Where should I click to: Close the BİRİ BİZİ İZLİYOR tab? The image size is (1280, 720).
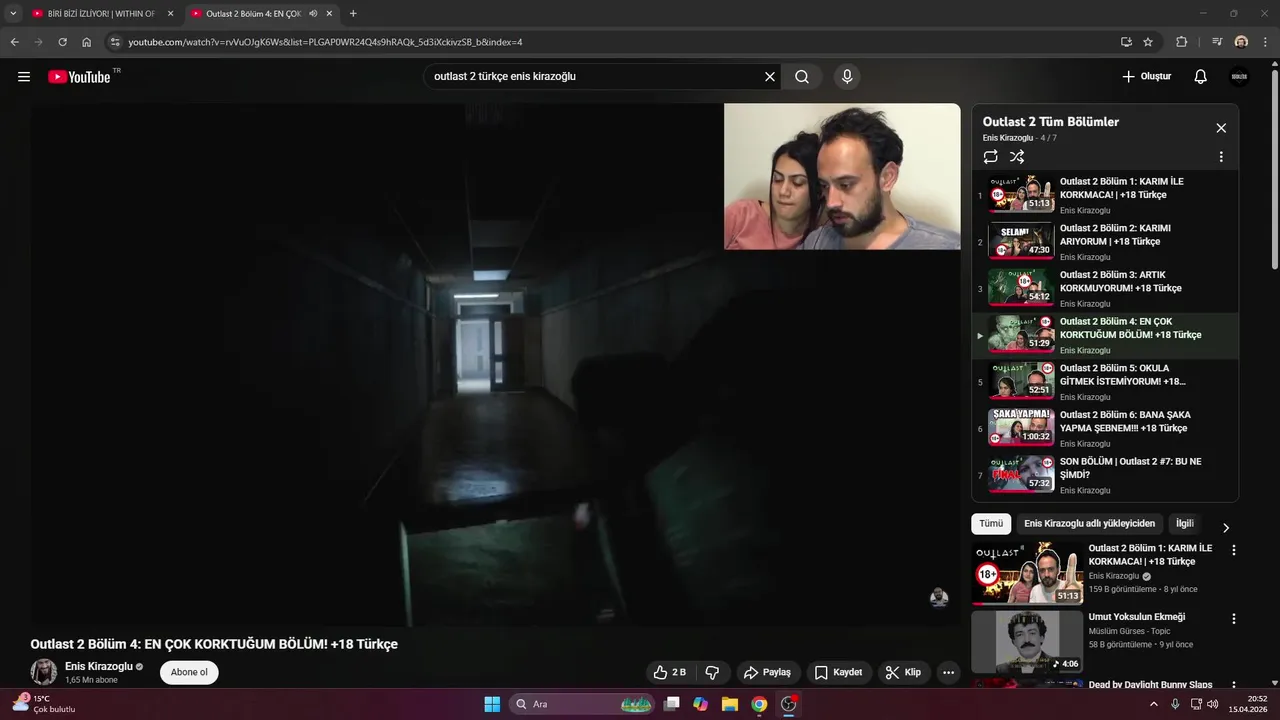(170, 14)
